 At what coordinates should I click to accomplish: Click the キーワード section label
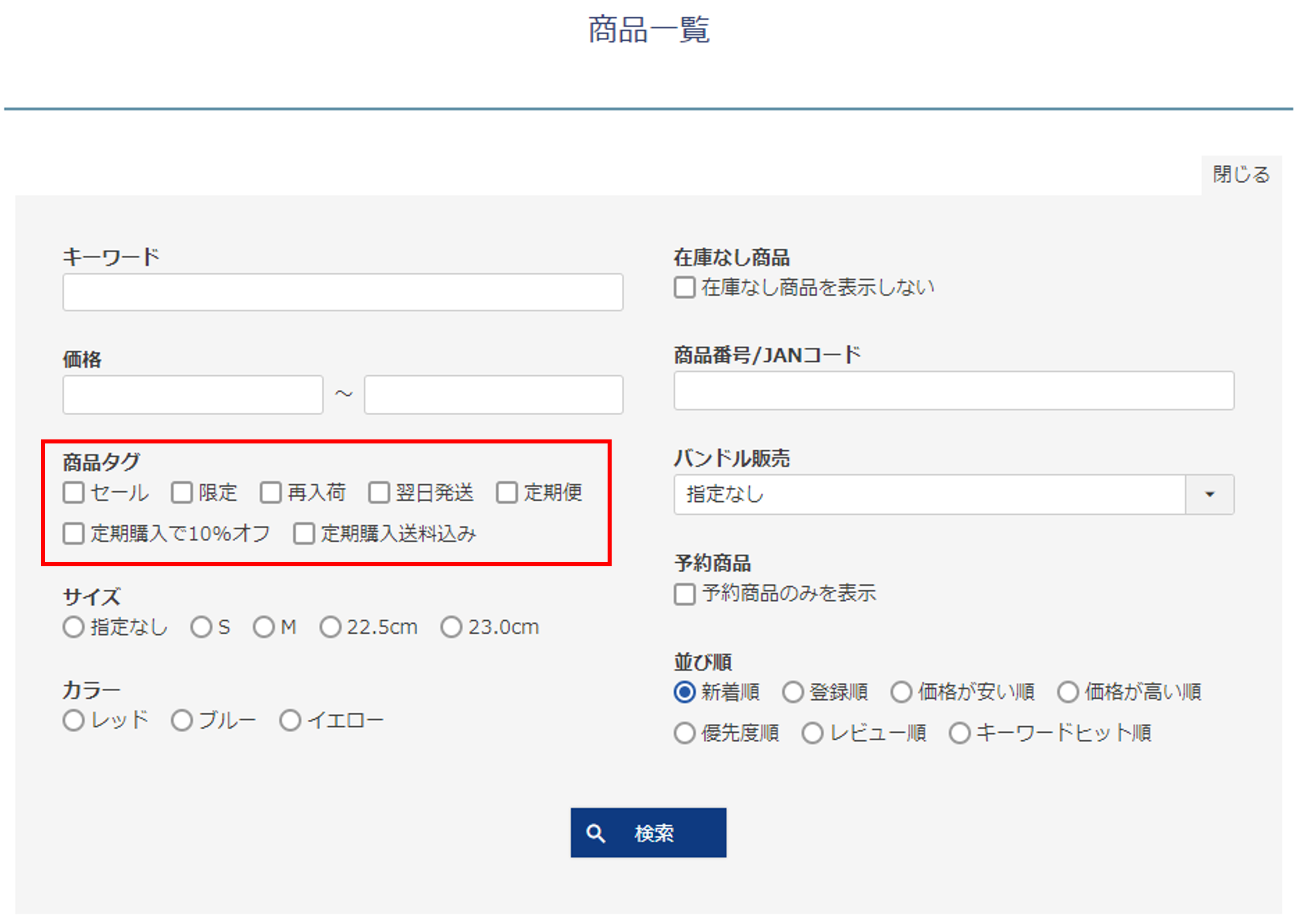pyautogui.click(x=111, y=257)
